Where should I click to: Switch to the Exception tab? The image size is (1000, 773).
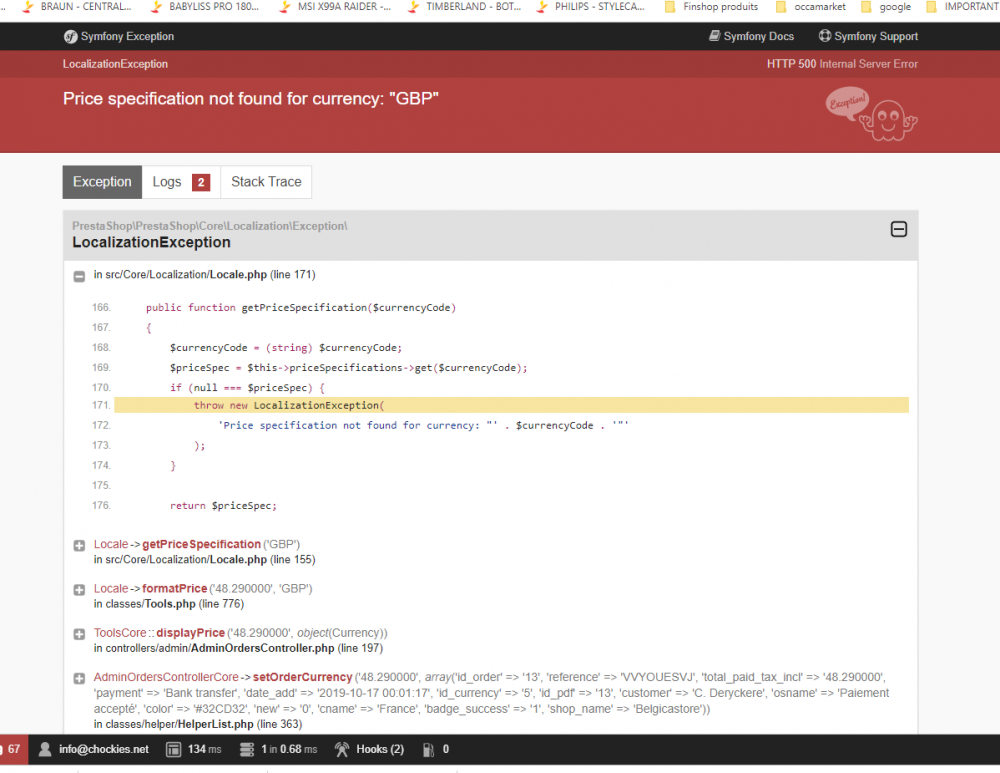tap(102, 182)
